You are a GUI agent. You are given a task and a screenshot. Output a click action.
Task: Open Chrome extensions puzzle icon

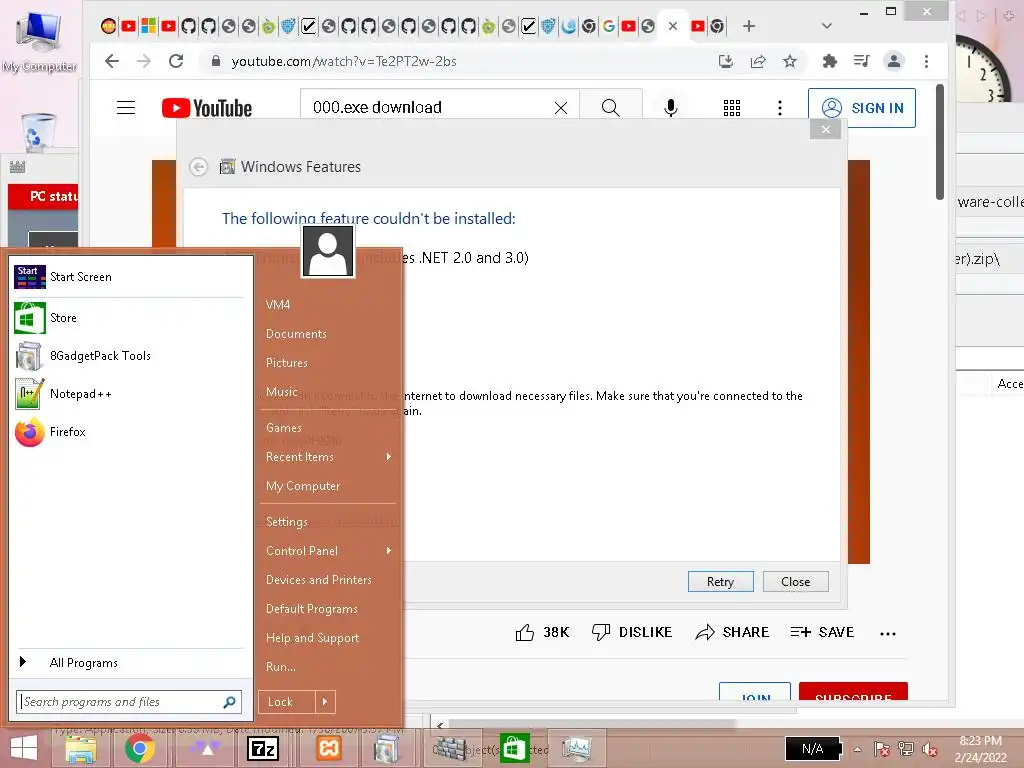(x=829, y=61)
